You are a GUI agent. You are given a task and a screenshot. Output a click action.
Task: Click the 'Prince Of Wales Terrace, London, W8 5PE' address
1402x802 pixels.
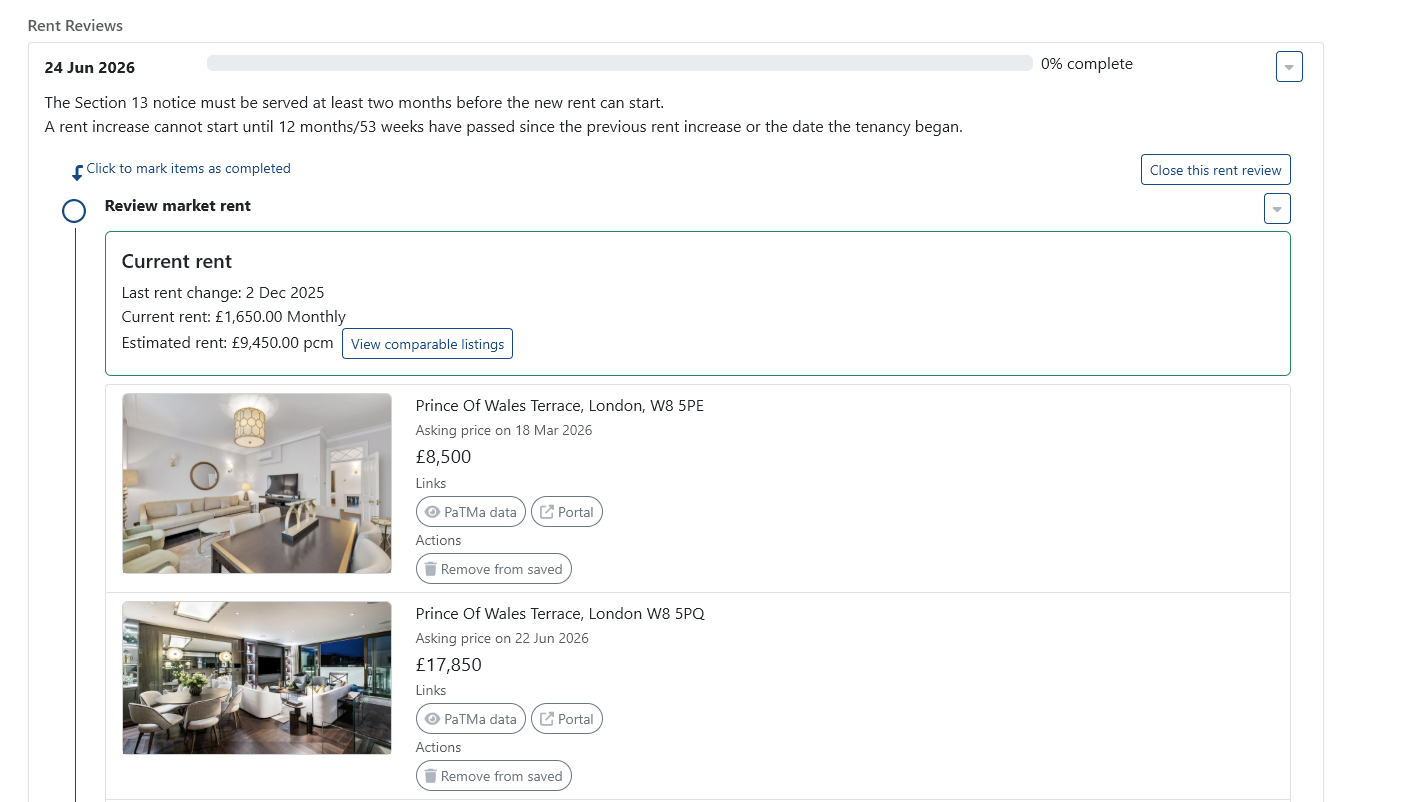[560, 406]
